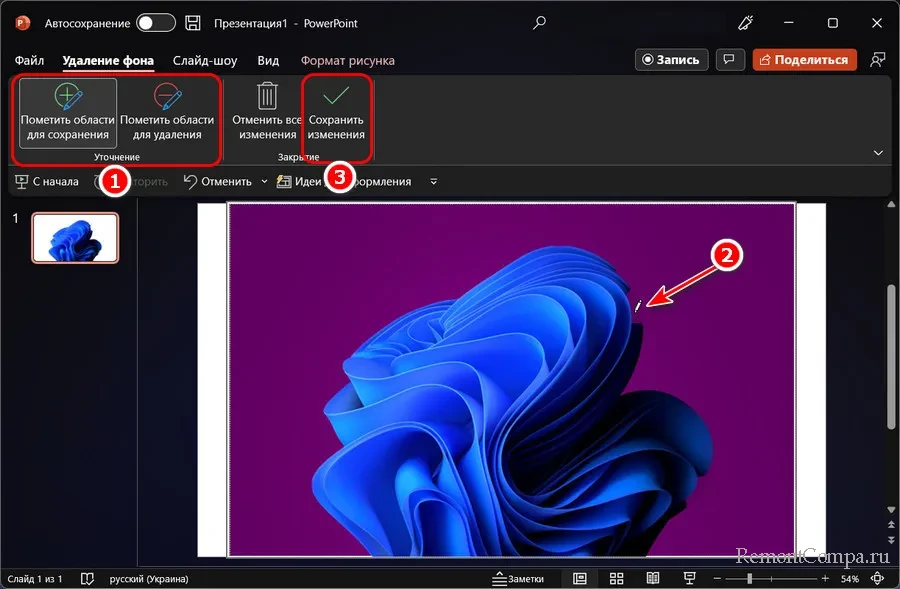900x589 pixels.
Task: Switch to Slide Sorter view icon
Action: [x=616, y=579]
